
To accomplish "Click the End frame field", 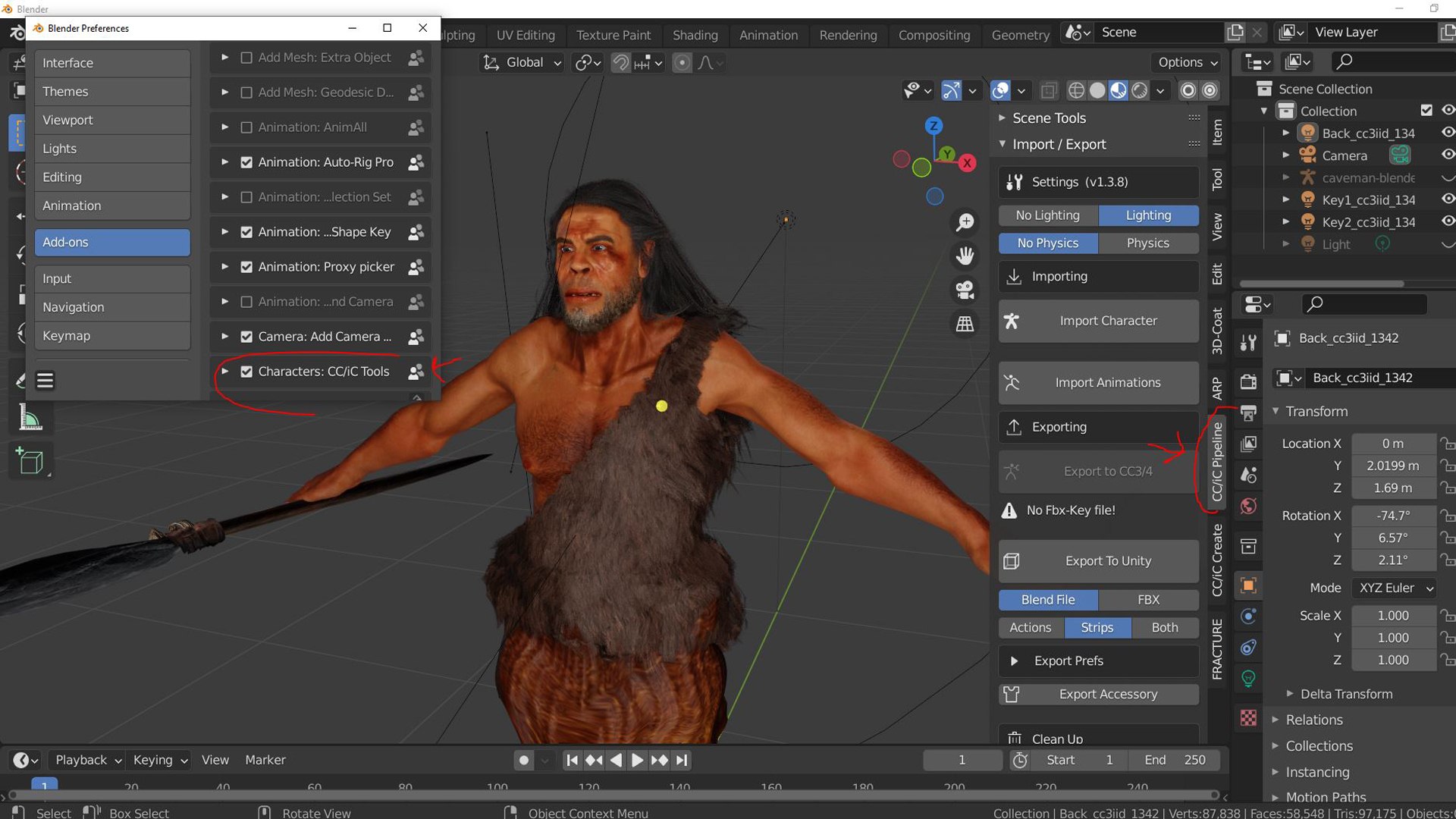I will [1174, 760].
